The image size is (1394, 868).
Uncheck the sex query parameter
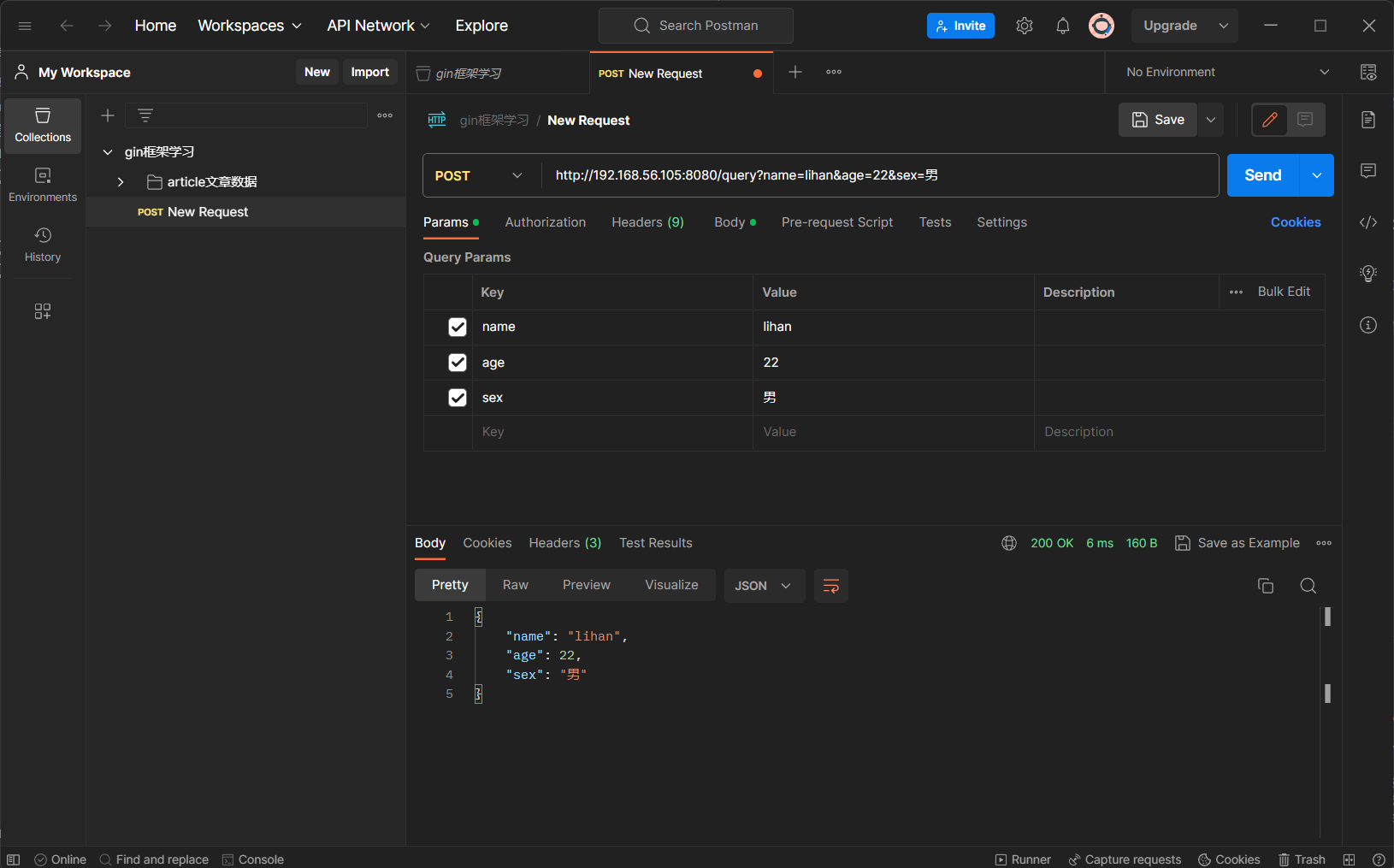point(458,398)
